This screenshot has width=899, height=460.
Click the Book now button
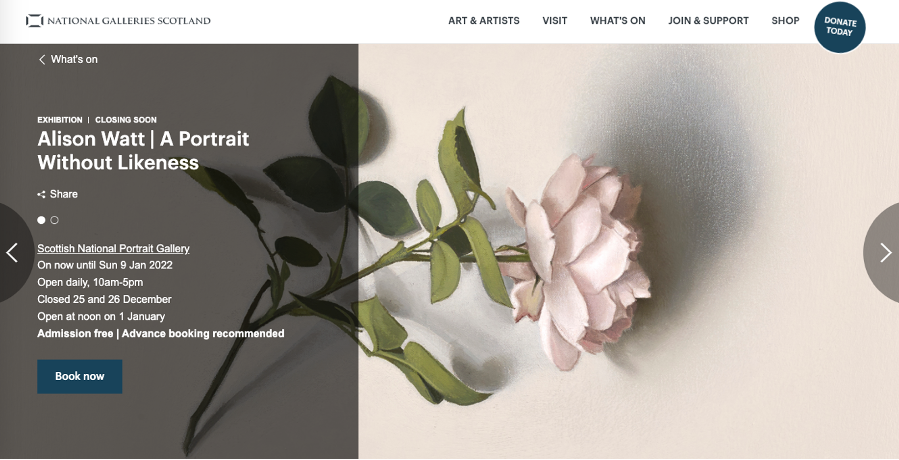coord(80,376)
